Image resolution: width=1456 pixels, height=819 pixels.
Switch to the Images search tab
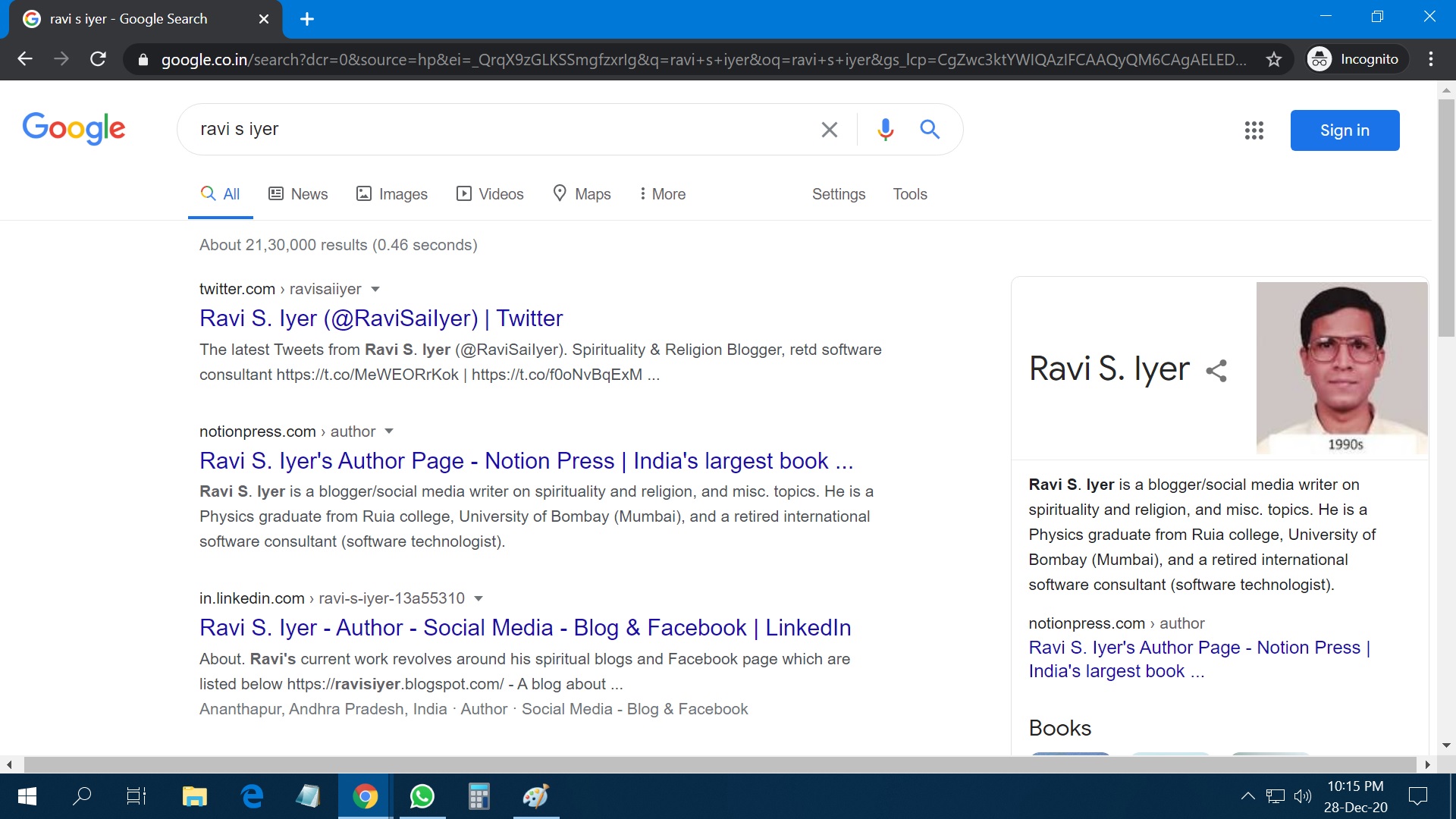[x=392, y=194]
